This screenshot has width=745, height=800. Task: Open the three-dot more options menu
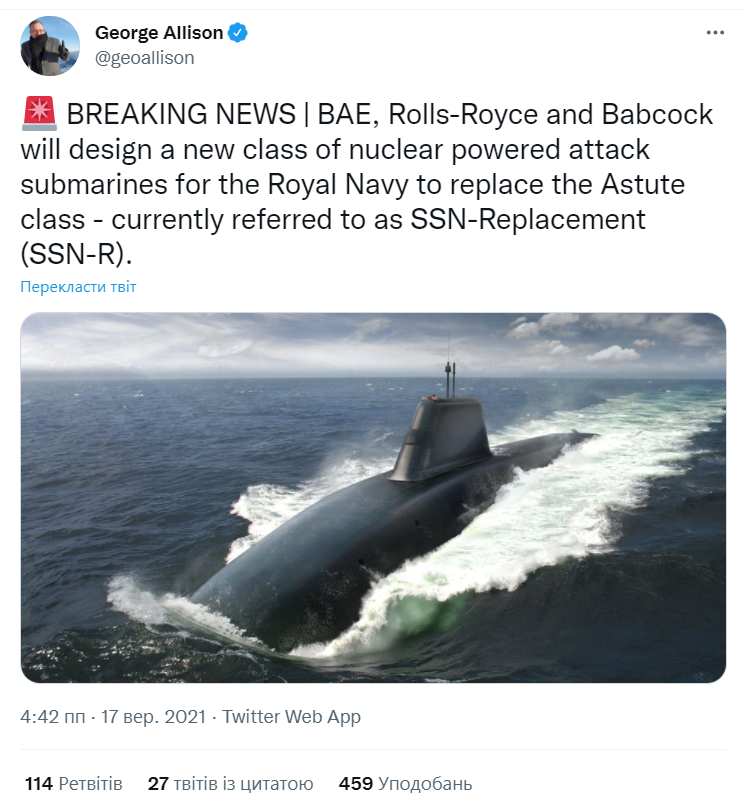tap(715, 33)
